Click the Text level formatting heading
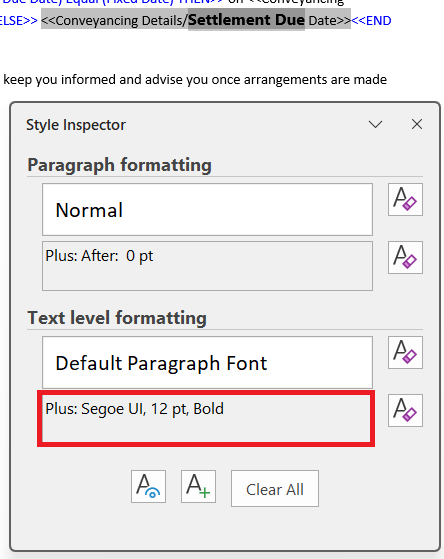This screenshot has width=444, height=559. [x=117, y=318]
